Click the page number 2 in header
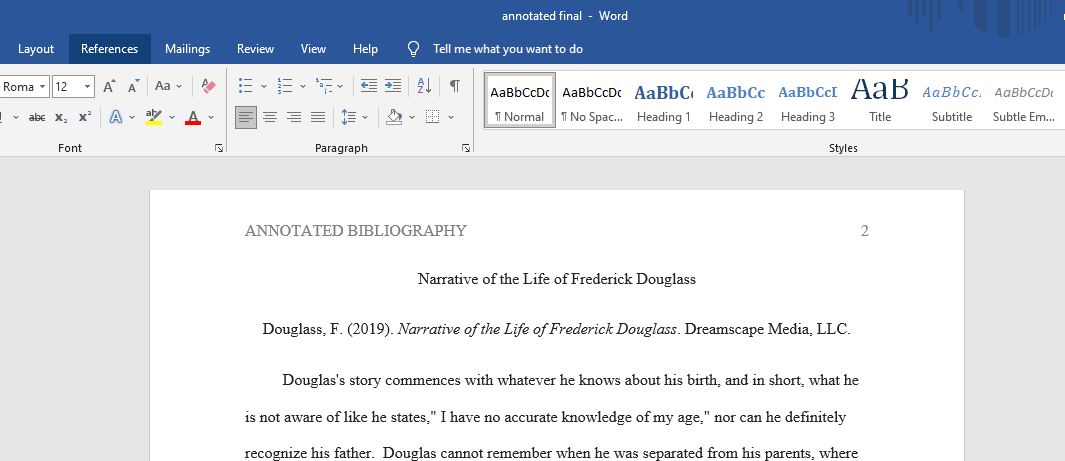The width and height of the screenshot is (1065, 461). point(865,231)
